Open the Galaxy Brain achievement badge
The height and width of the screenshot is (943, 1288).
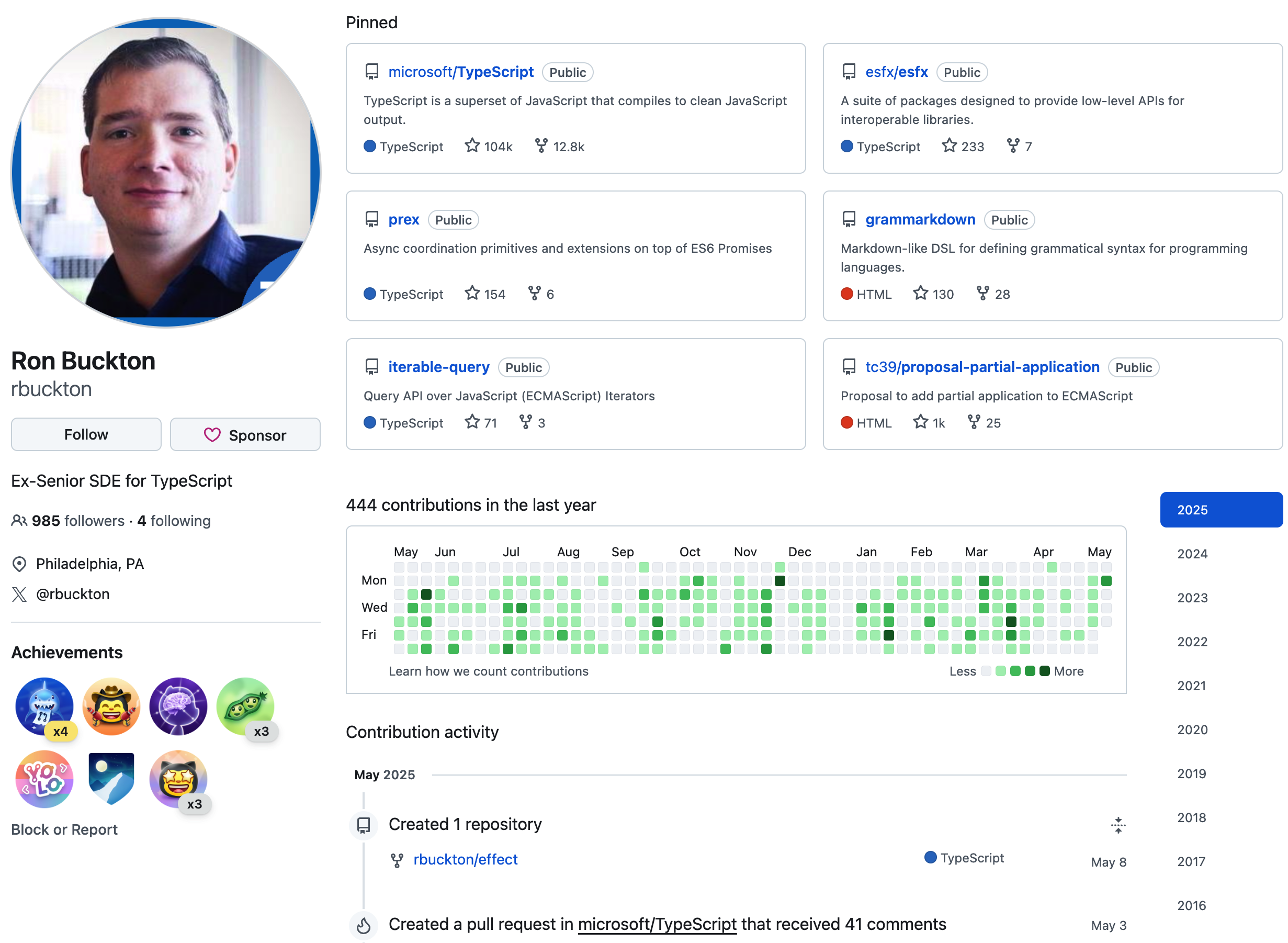click(x=178, y=706)
